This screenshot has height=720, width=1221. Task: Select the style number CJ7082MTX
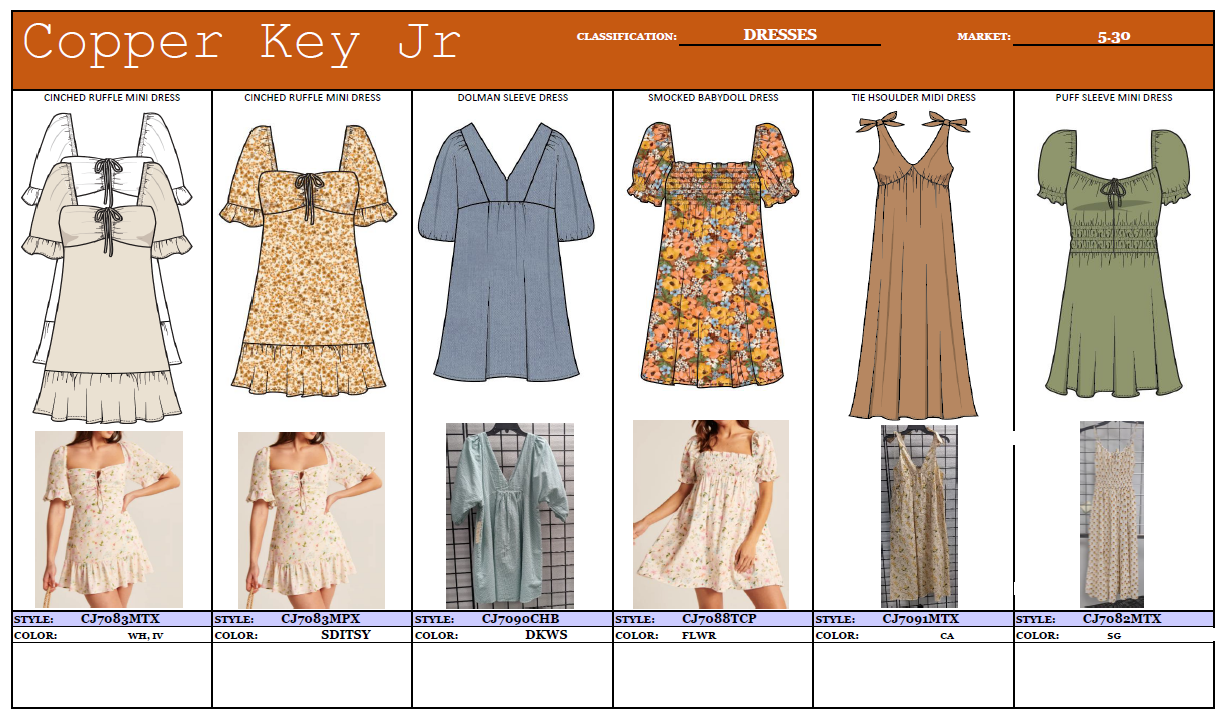coord(1122,619)
